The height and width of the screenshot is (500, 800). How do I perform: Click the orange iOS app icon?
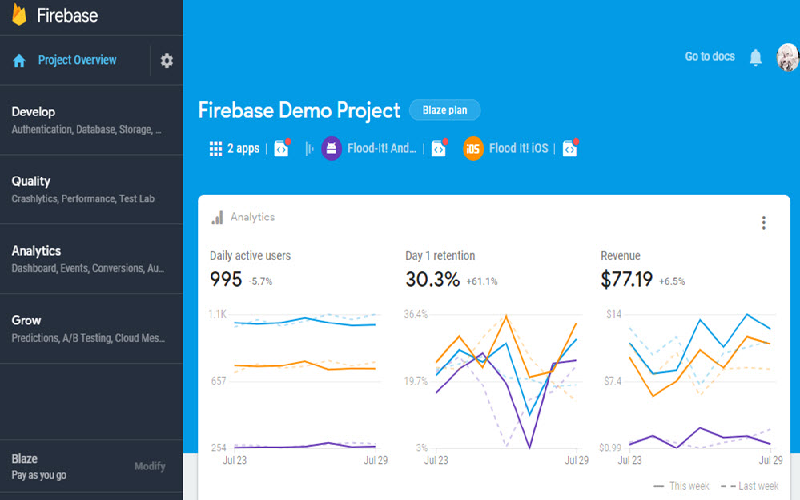click(473, 149)
